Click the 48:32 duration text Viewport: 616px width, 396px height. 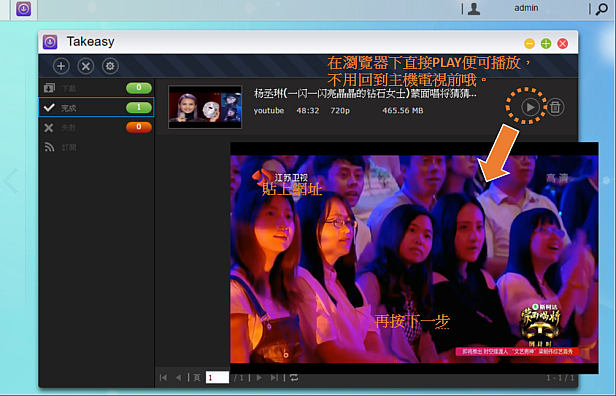308,111
